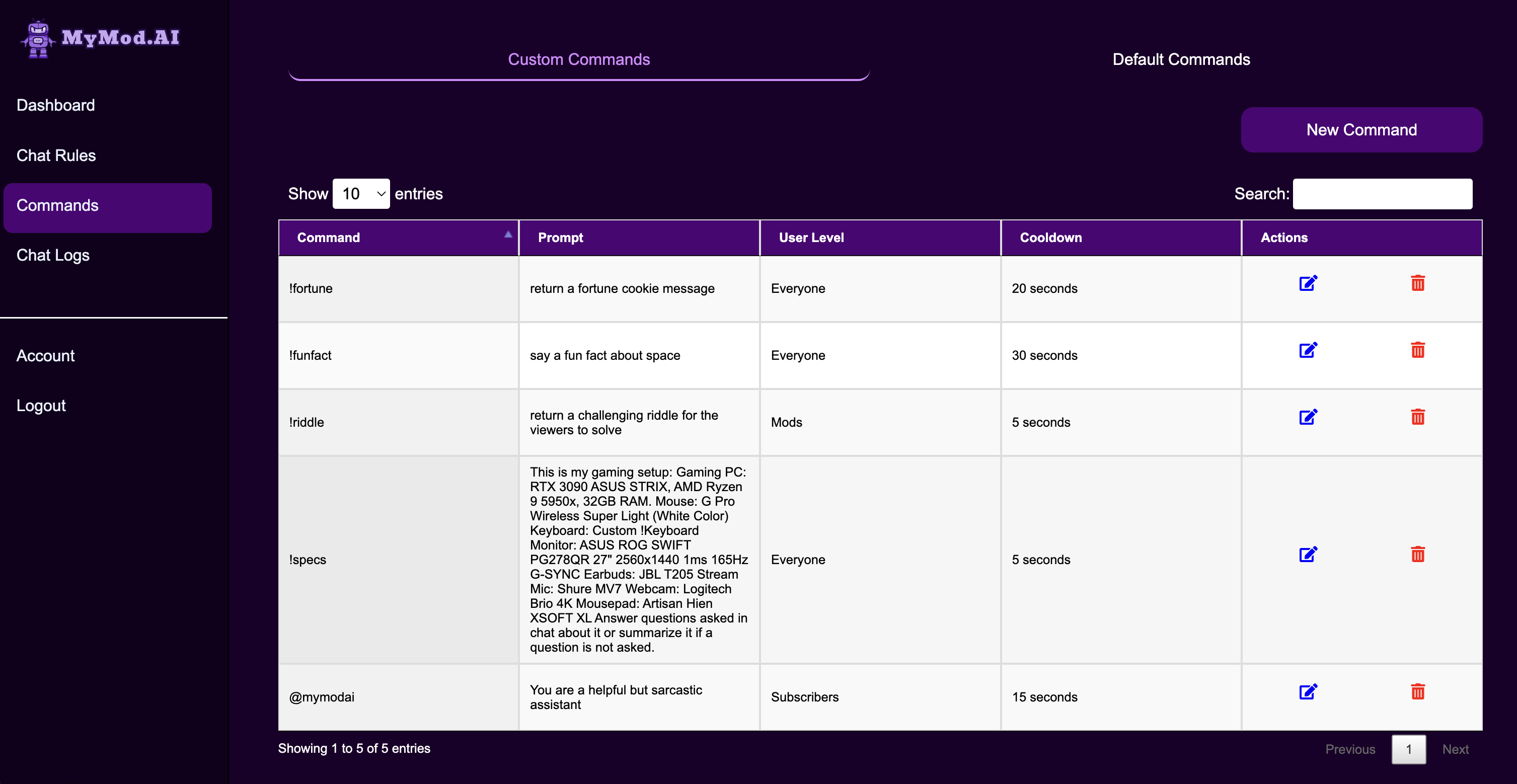The height and width of the screenshot is (784, 1517).
Task: Go to Next page of entries
Action: click(x=1455, y=749)
